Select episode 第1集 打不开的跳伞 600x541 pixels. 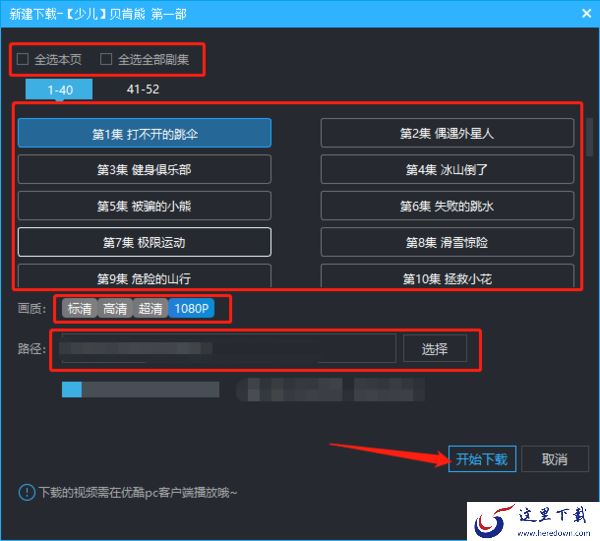[x=145, y=133]
